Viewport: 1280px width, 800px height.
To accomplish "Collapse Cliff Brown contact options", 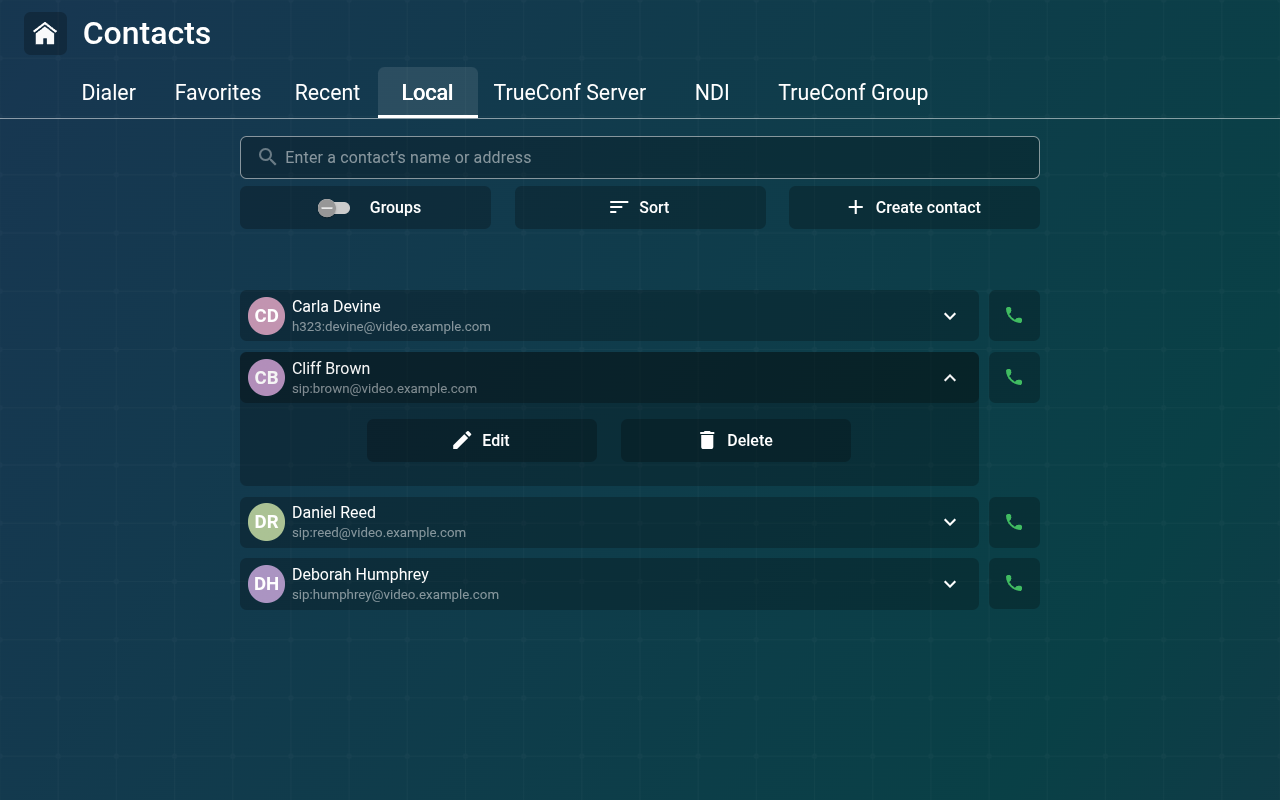I will pyautogui.click(x=950, y=378).
